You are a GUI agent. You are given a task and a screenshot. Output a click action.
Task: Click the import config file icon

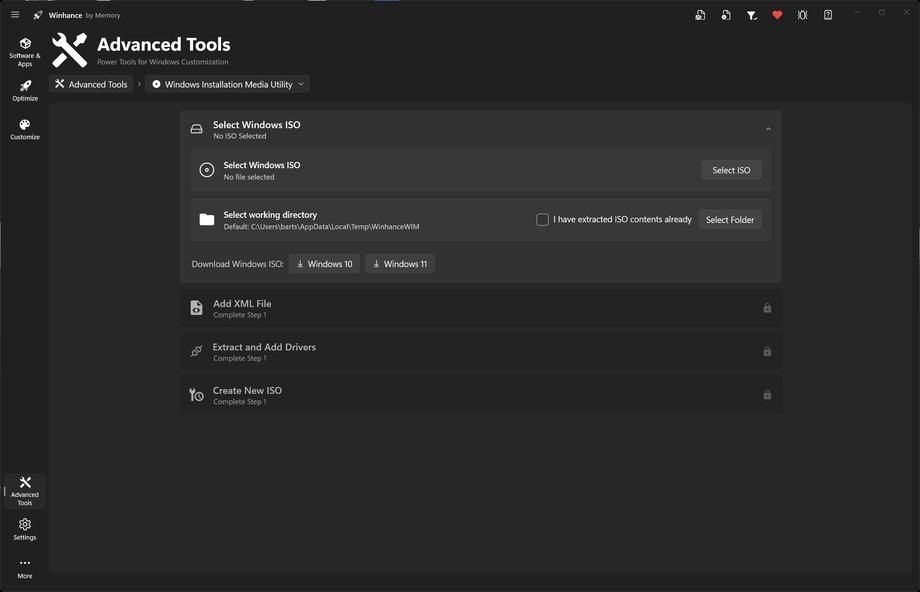click(726, 15)
